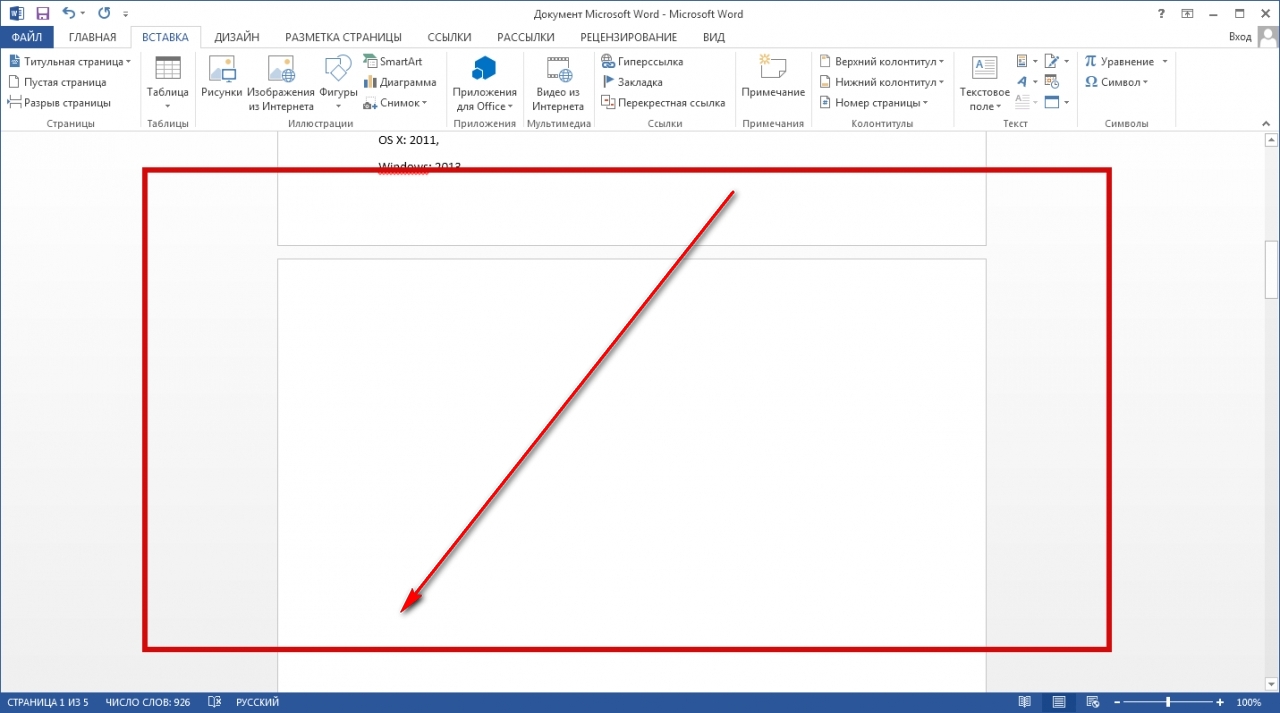Click the text line 'OS X: 2011,'
The height and width of the screenshot is (713, 1280).
(x=408, y=140)
